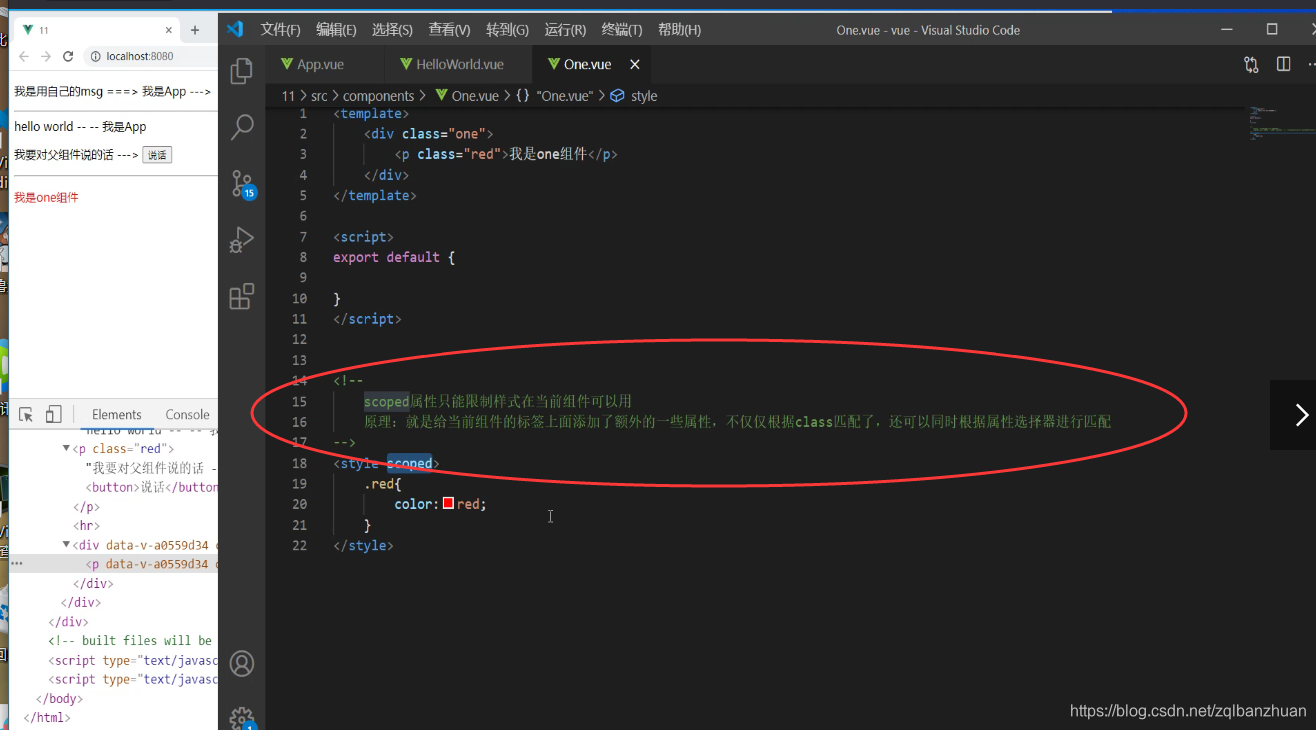Click the 说话 button on the page

(x=157, y=155)
